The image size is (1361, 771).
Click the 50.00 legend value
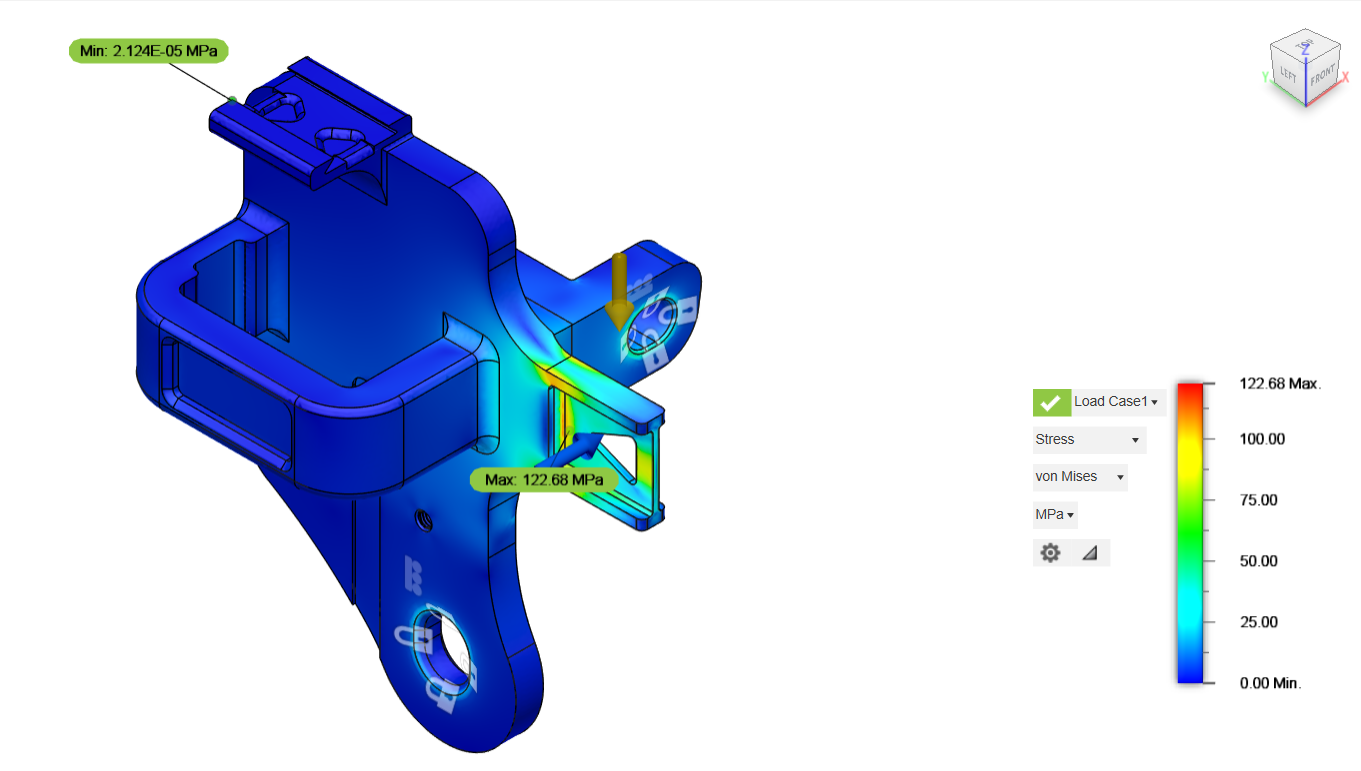pos(1259,561)
